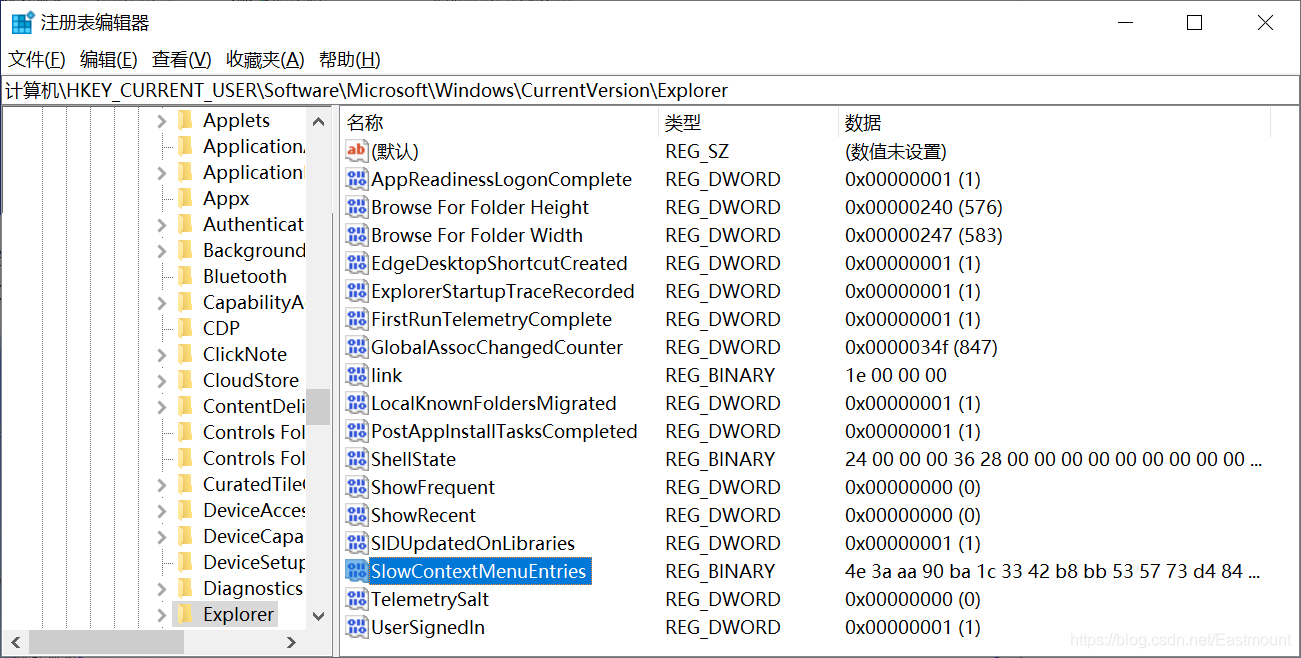Open the 文件(F) menu

[37, 60]
